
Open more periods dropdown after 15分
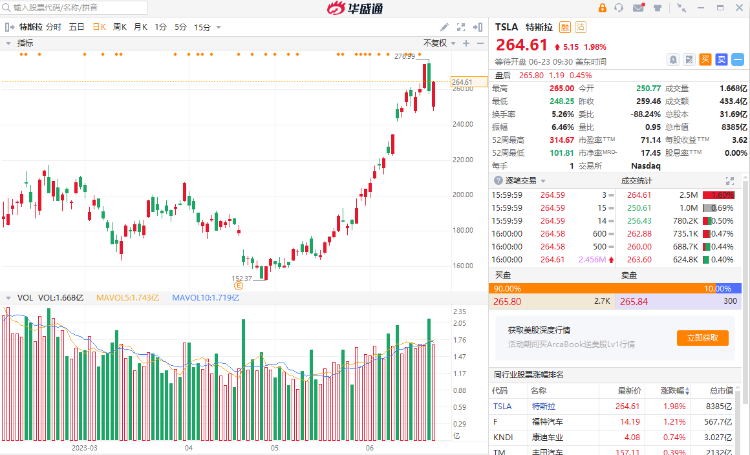pos(219,28)
